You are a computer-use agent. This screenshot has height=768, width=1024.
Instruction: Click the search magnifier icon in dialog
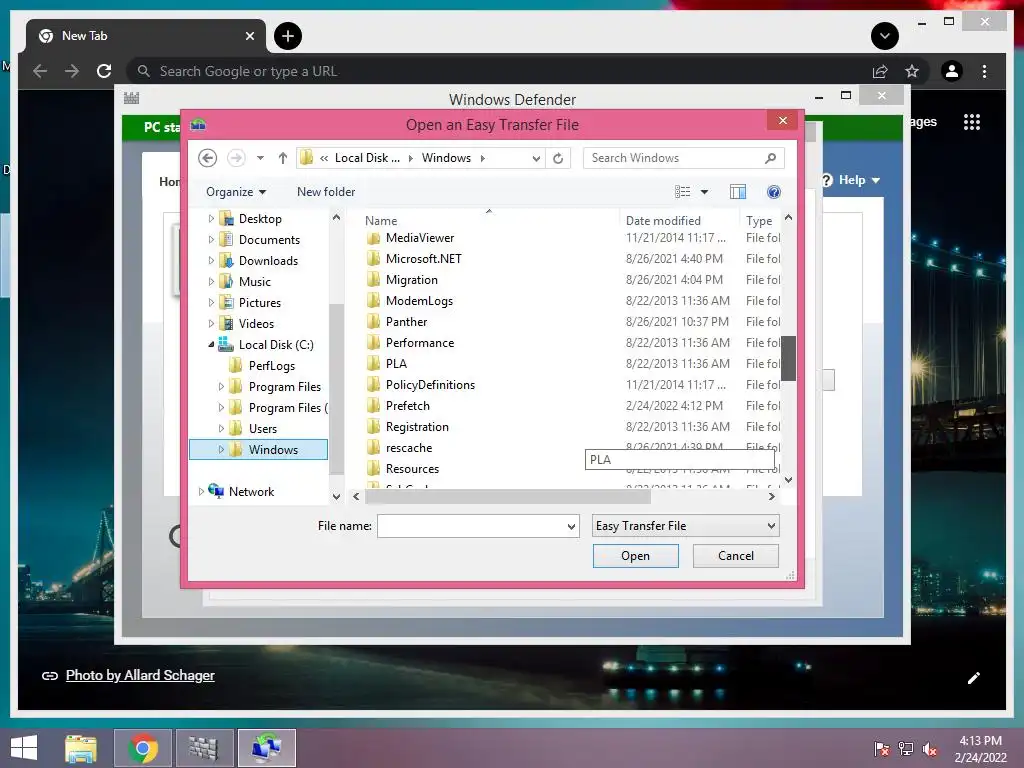tap(771, 158)
